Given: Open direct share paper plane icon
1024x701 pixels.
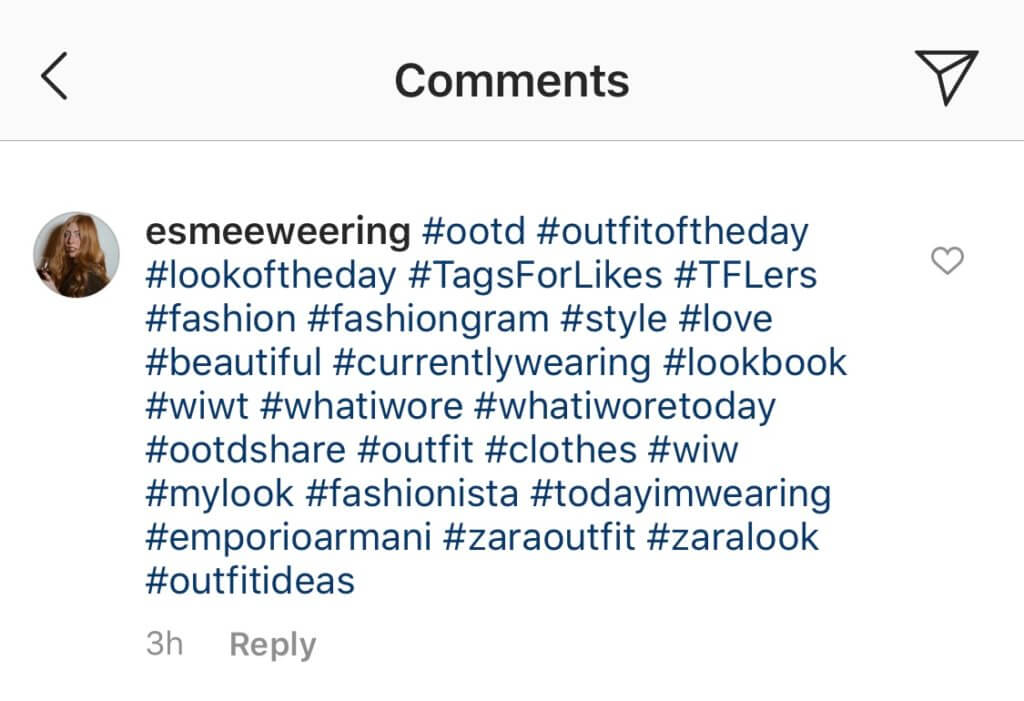Looking at the screenshot, I should [945, 77].
